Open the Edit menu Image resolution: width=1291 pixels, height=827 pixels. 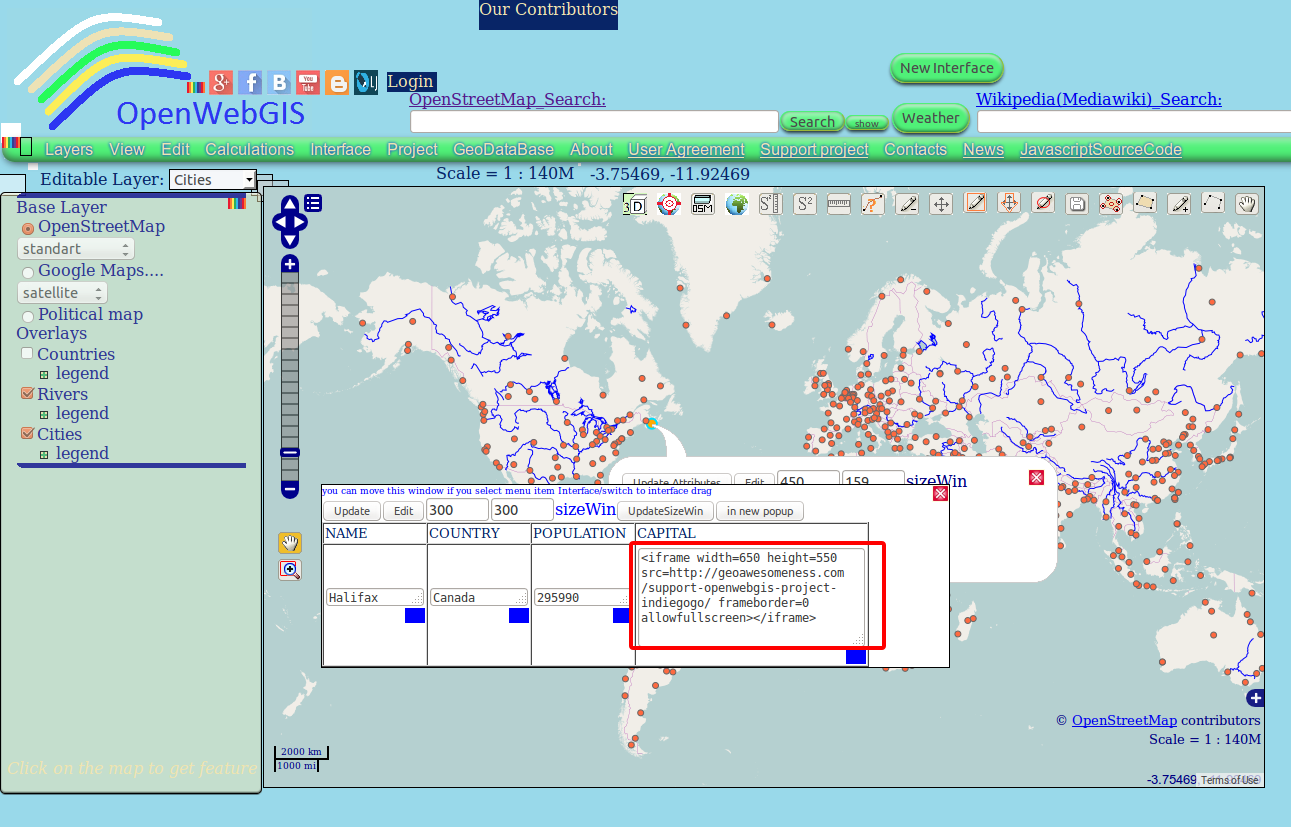(175, 150)
